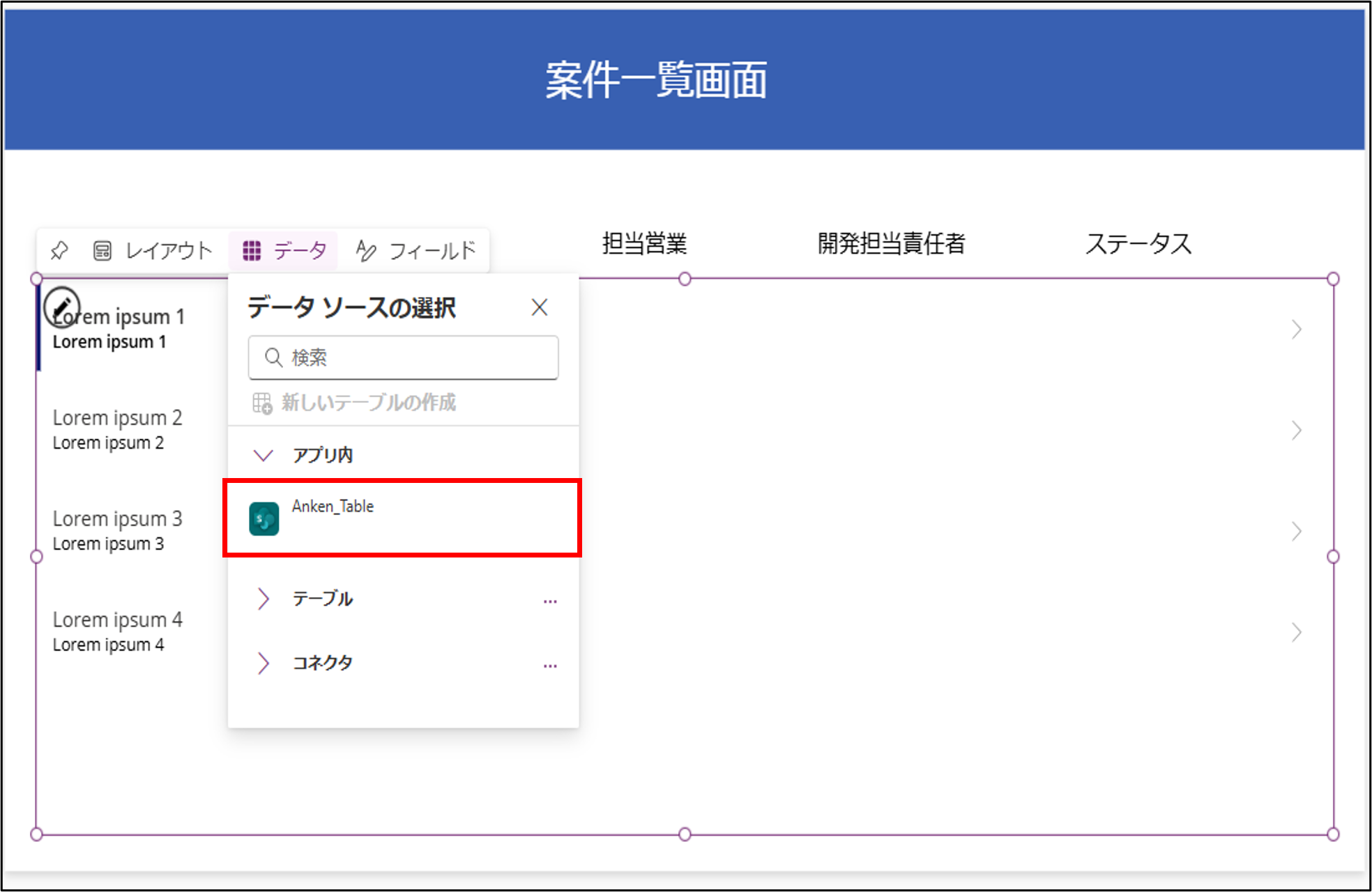Collapse the アプリ内 section
This screenshot has width=1372, height=892.
coord(263,455)
